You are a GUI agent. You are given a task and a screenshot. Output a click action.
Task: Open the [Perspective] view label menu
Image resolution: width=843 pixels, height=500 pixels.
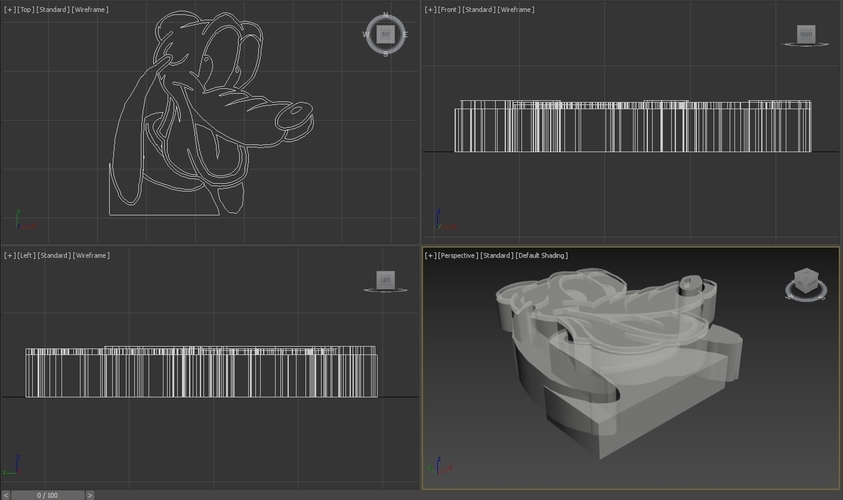[x=458, y=255]
